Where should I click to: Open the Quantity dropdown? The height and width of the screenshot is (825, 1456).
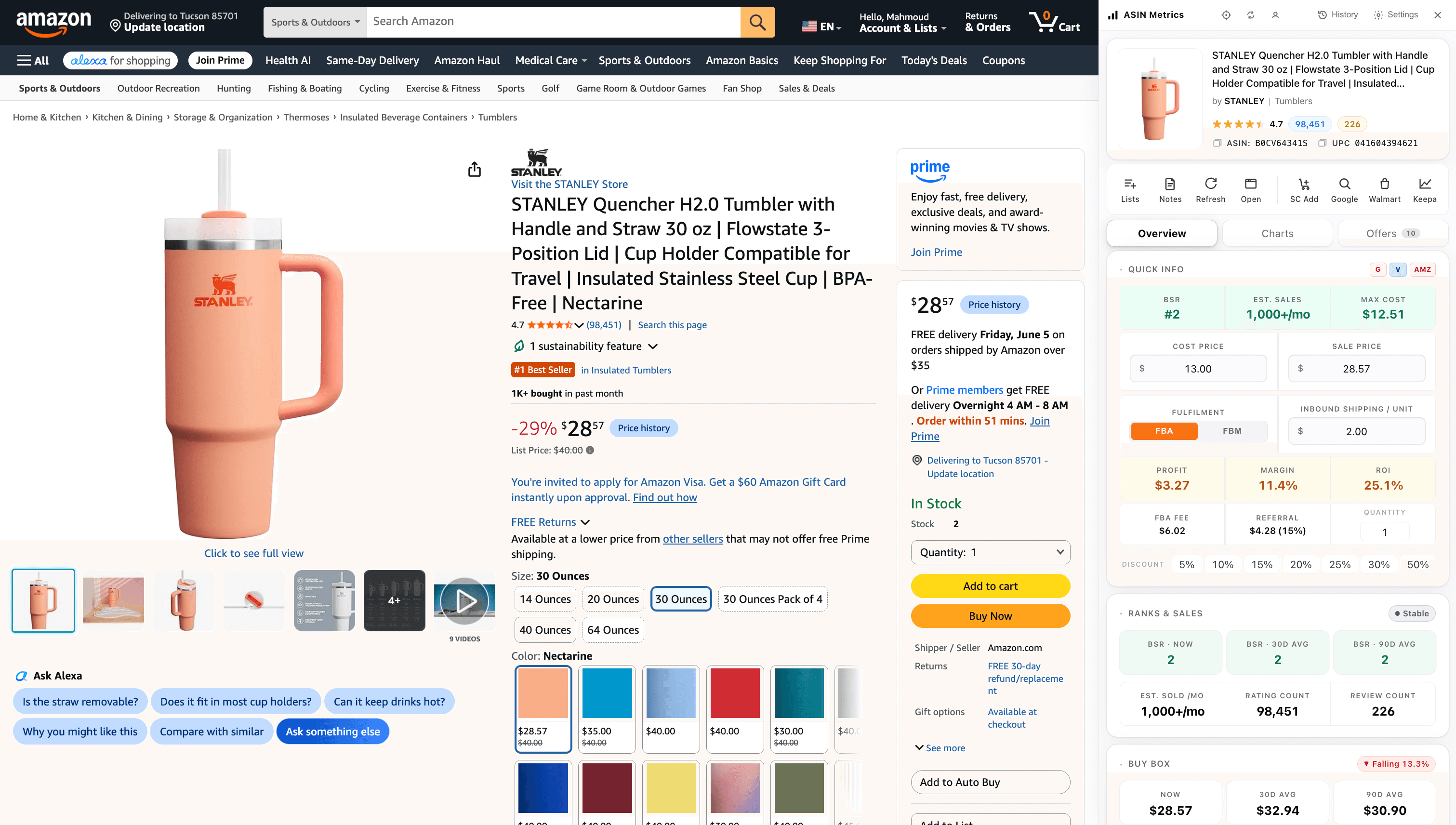tap(990, 552)
